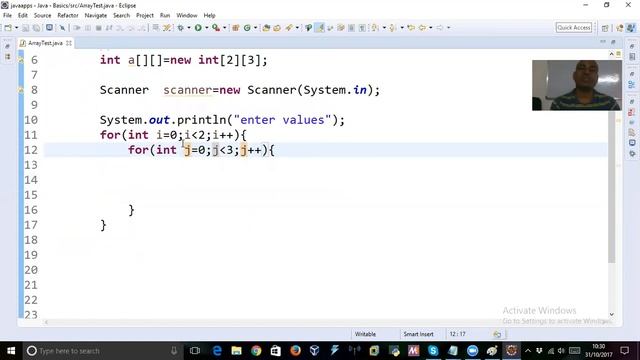
Task: Open the Project menu
Action: coord(144,16)
